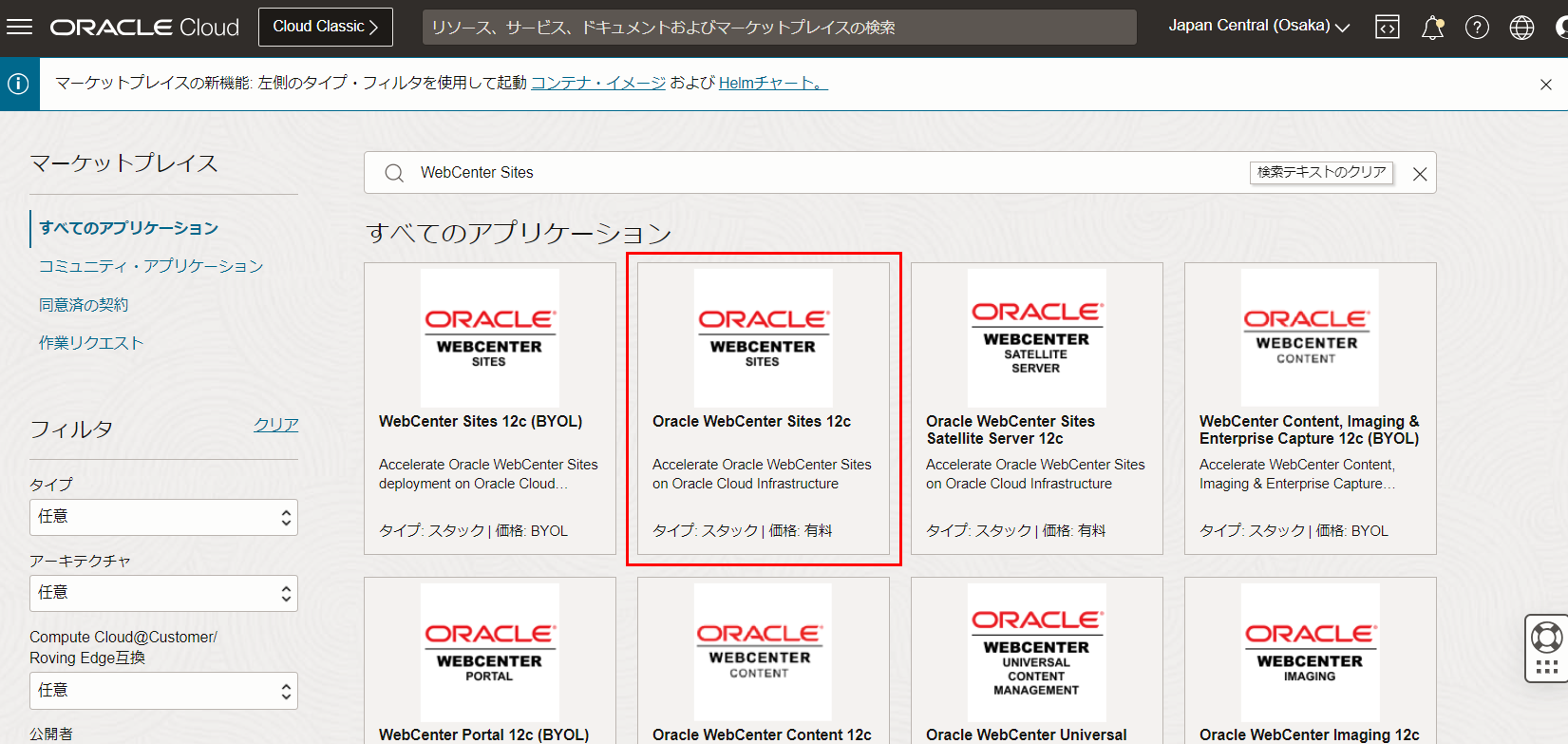This screenshot has width=1568, height=744.
Task: Clear search with the X icon
Action: [x=1420, y=174]
